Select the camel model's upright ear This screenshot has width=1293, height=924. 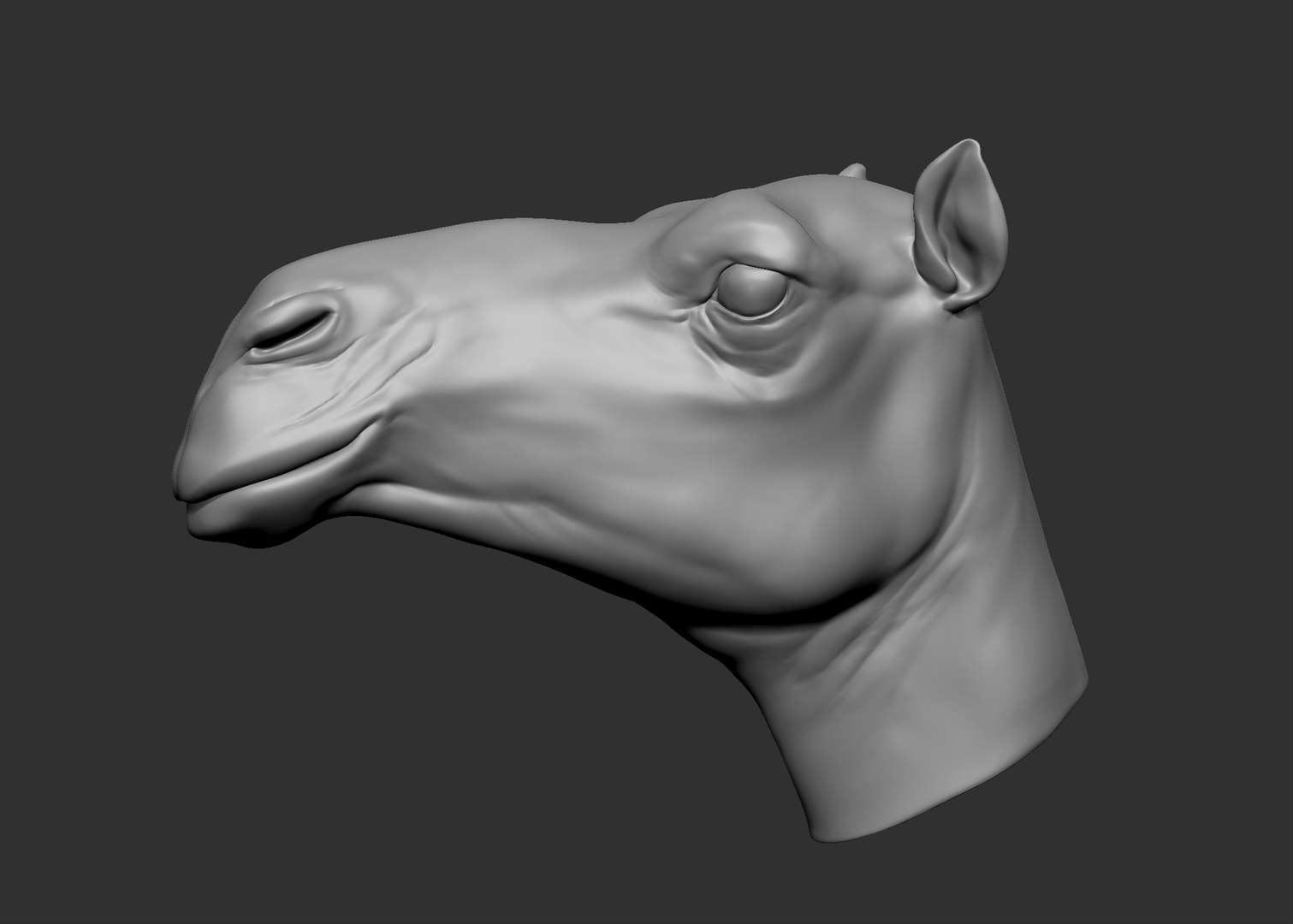[x=958, y=225]
